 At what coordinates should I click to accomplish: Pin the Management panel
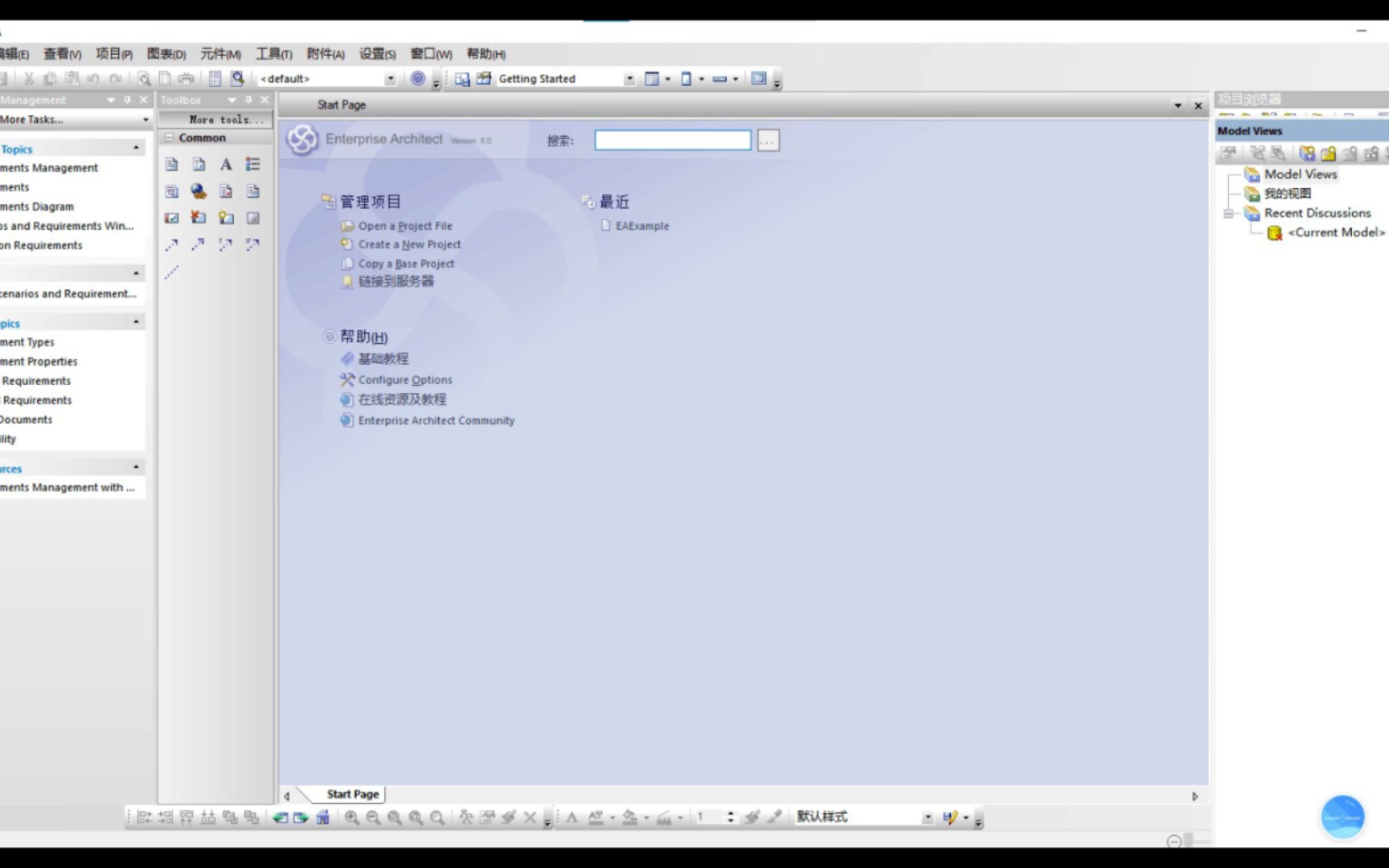pyautogui.click(x=127, y=100)
